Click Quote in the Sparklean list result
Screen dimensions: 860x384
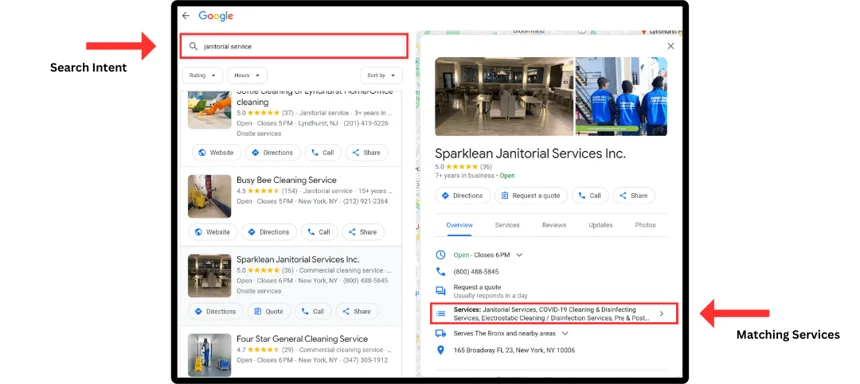[x=269, y=311]
